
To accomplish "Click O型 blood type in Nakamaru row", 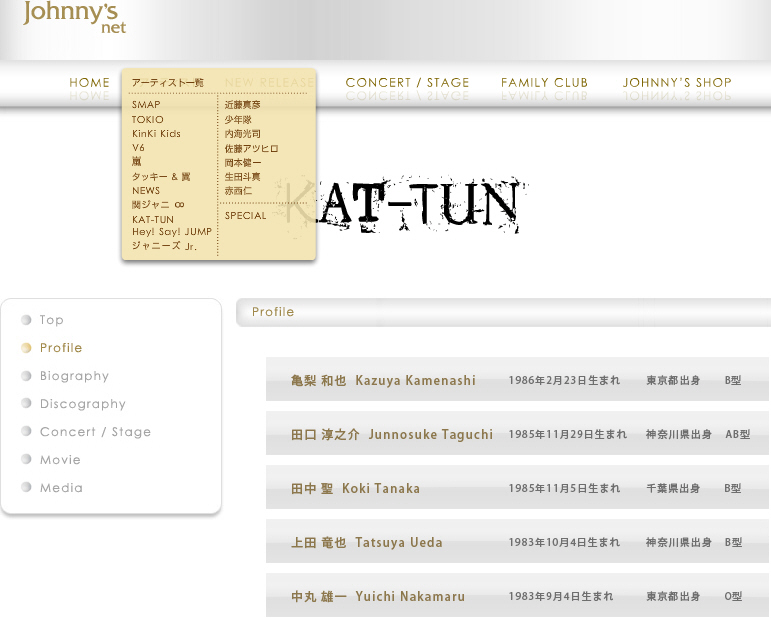I will (733, 597).
